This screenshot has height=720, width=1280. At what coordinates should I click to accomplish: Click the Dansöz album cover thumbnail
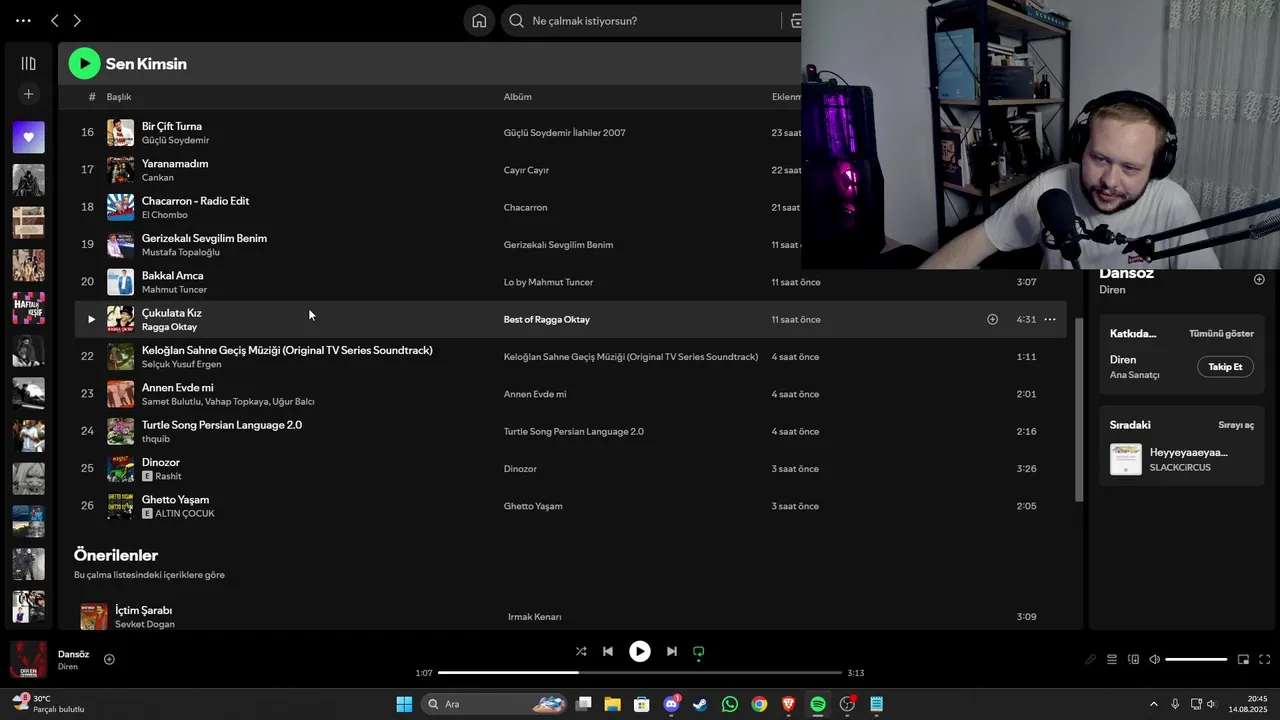click(28, 659)
